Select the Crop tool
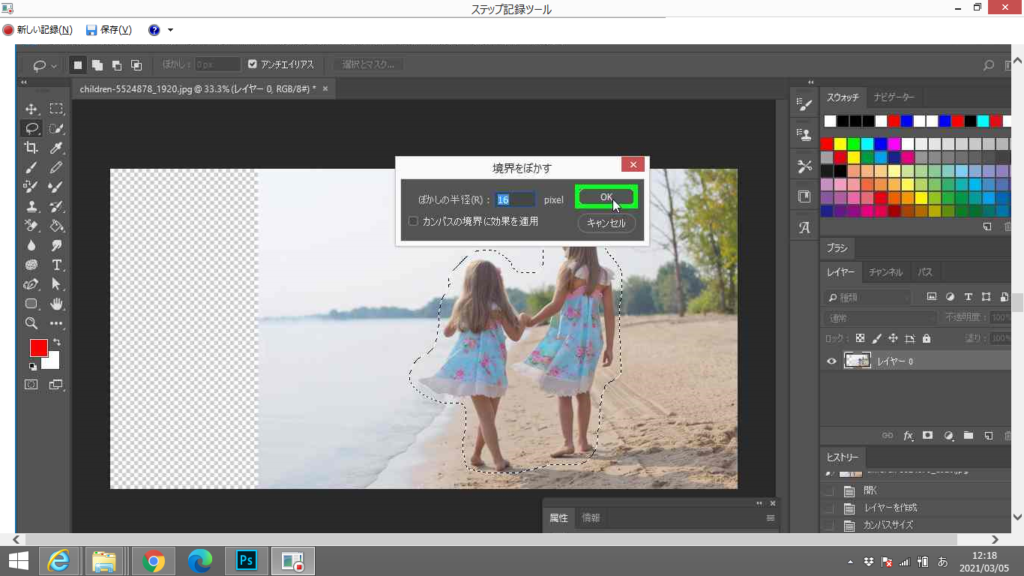The width and height of the screenshot is (1024, 576). pos(31,148)
